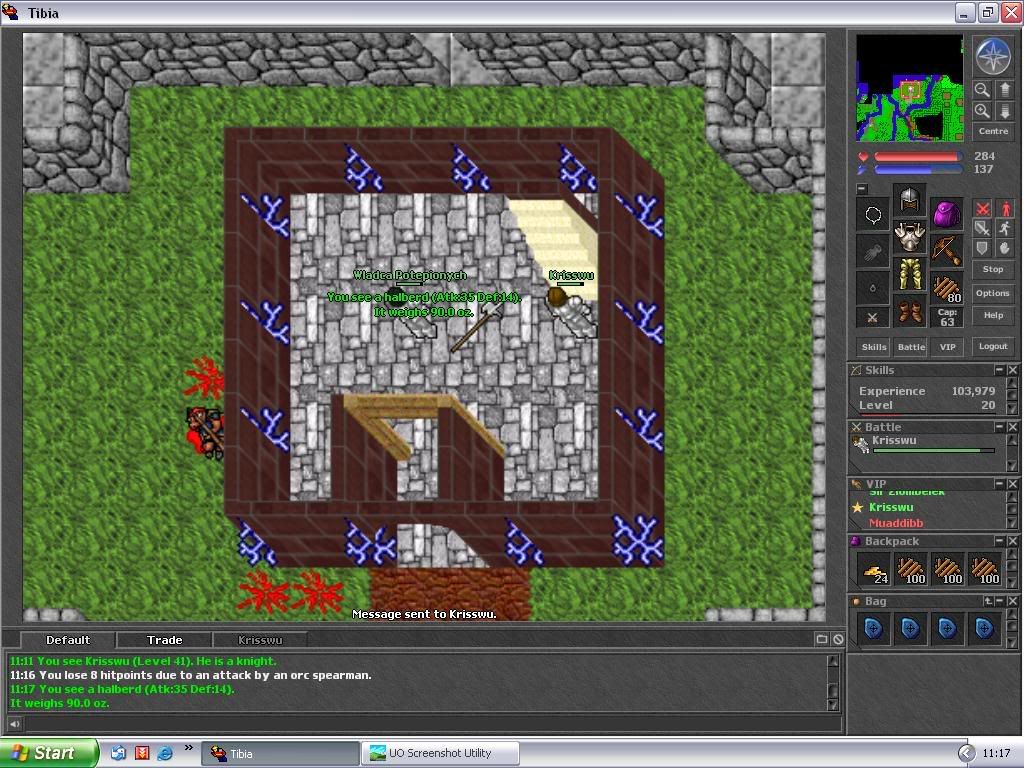Open the purple backpack slot
1024x768 pixels.
click(x=946, y=213)
